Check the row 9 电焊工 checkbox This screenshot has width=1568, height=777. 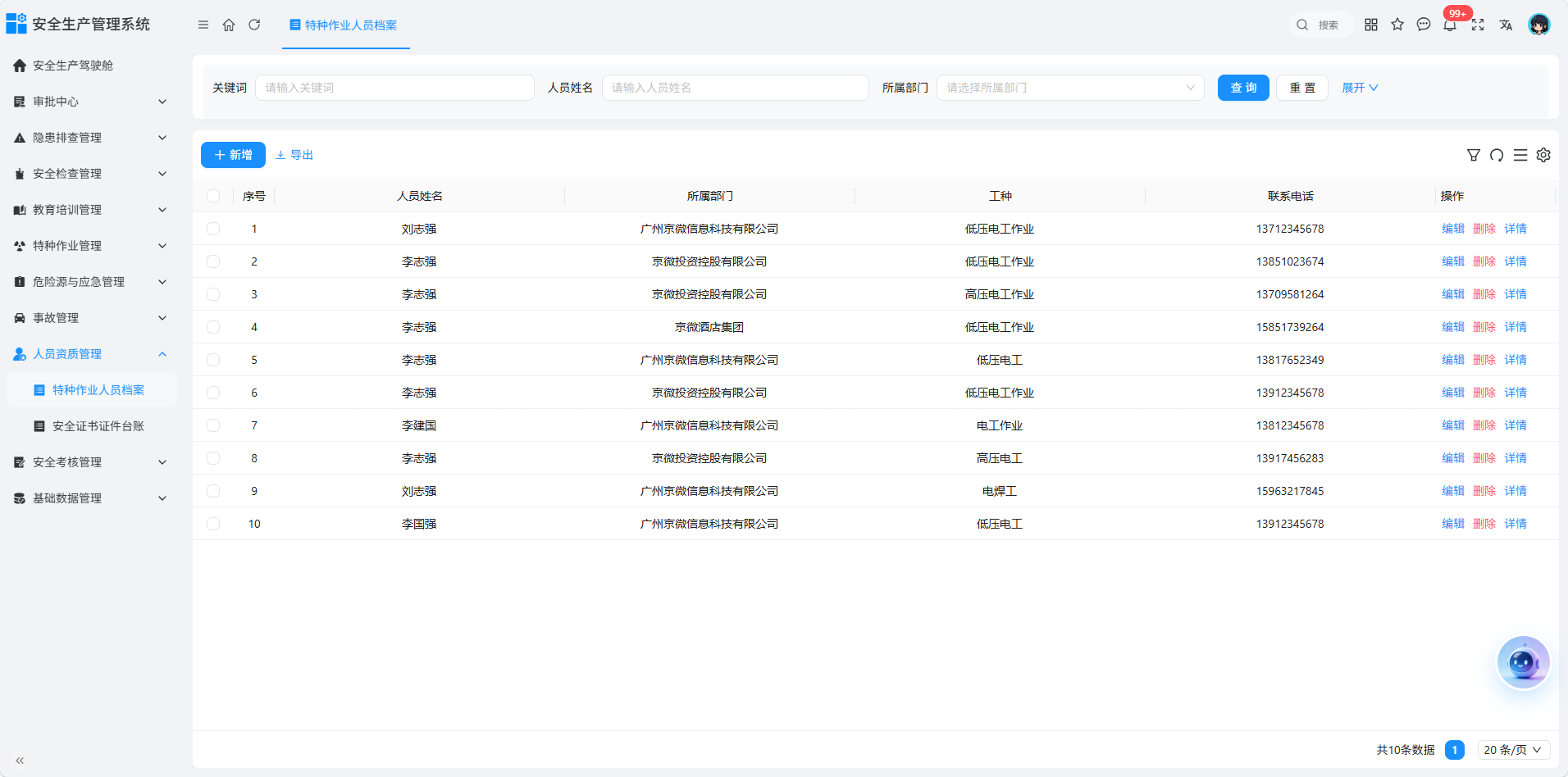[x=213, y=491]
